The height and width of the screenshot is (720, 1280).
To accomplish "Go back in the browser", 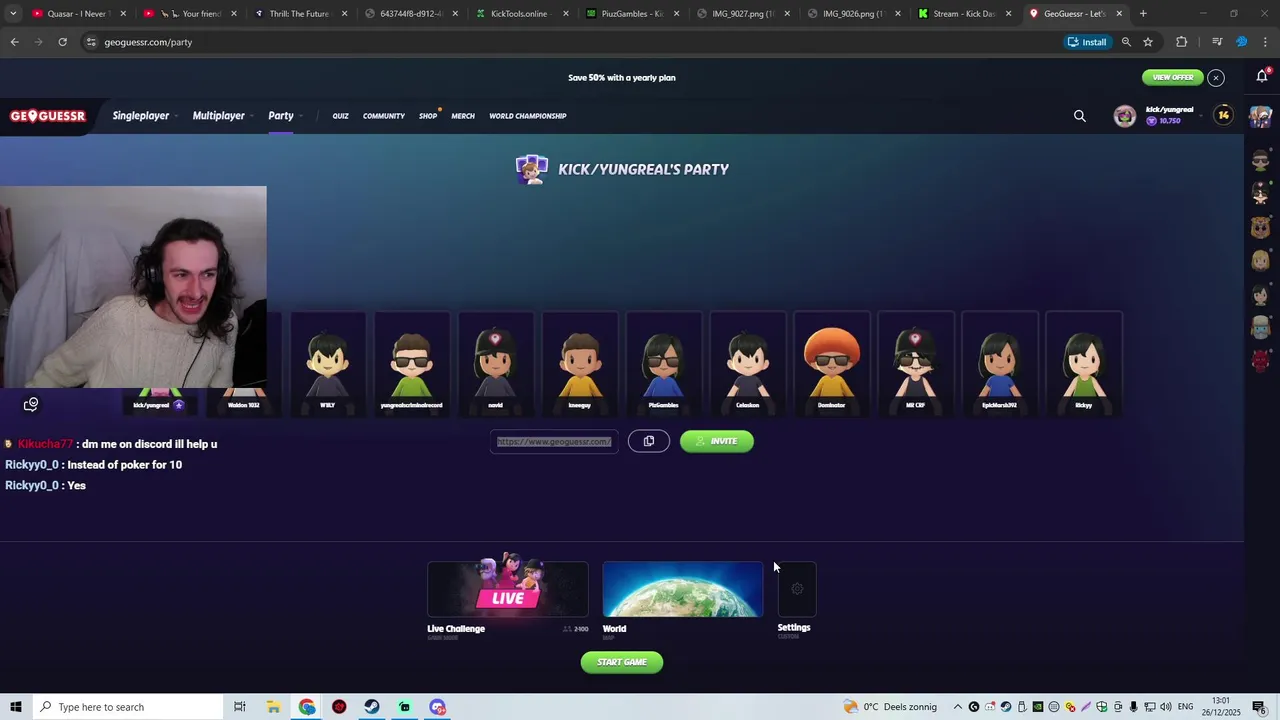I will tap(14, 42).
